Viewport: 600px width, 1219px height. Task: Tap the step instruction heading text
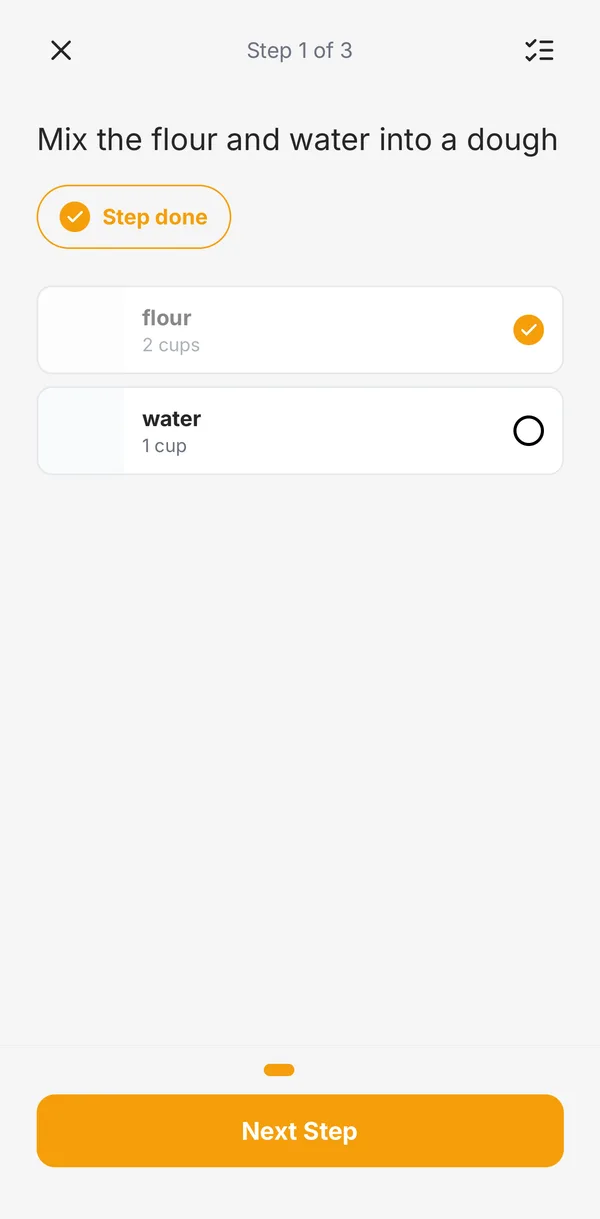(x=297, y=140)
